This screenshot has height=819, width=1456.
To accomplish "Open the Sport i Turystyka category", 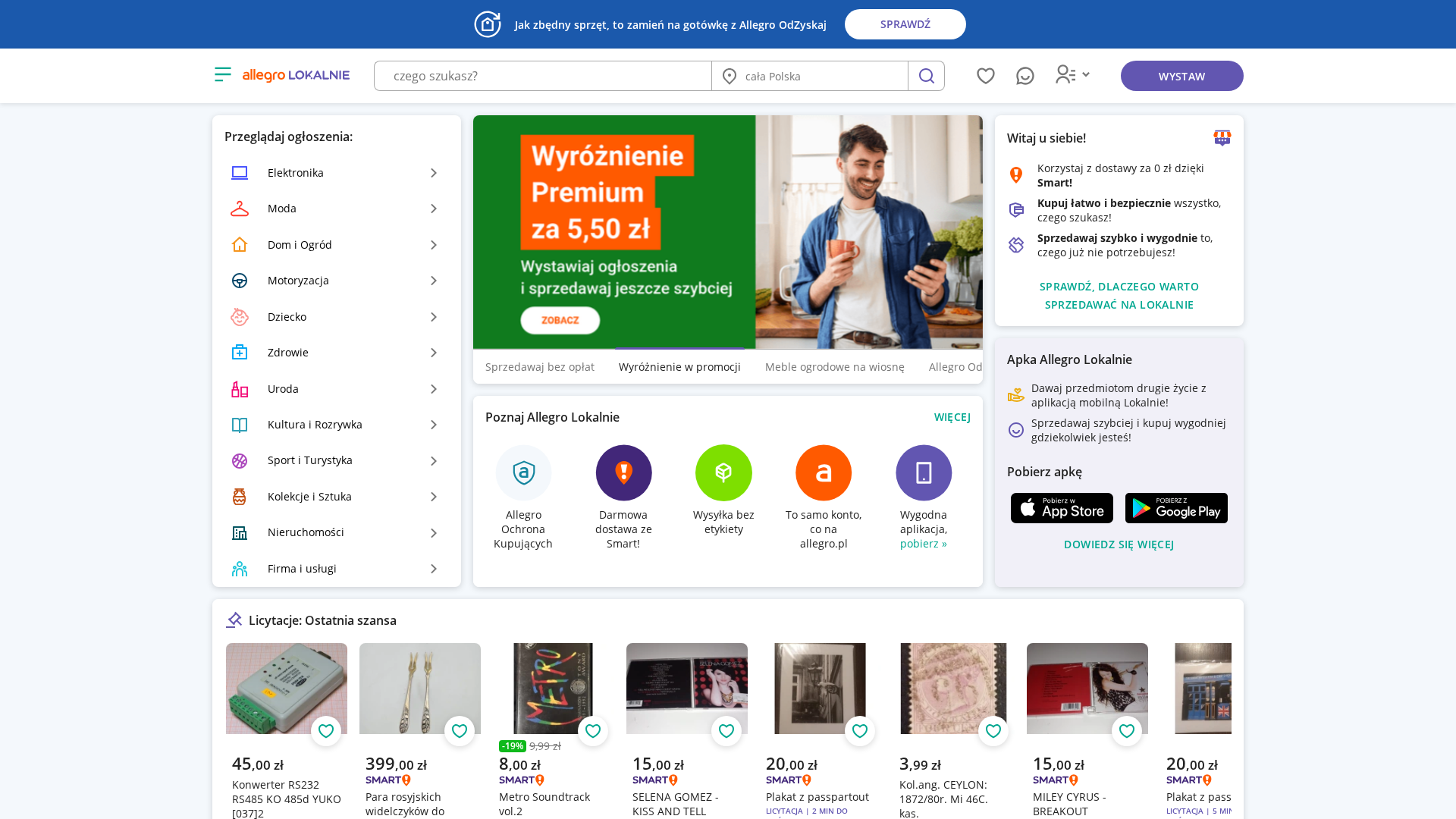I will (x=337, y=460).
